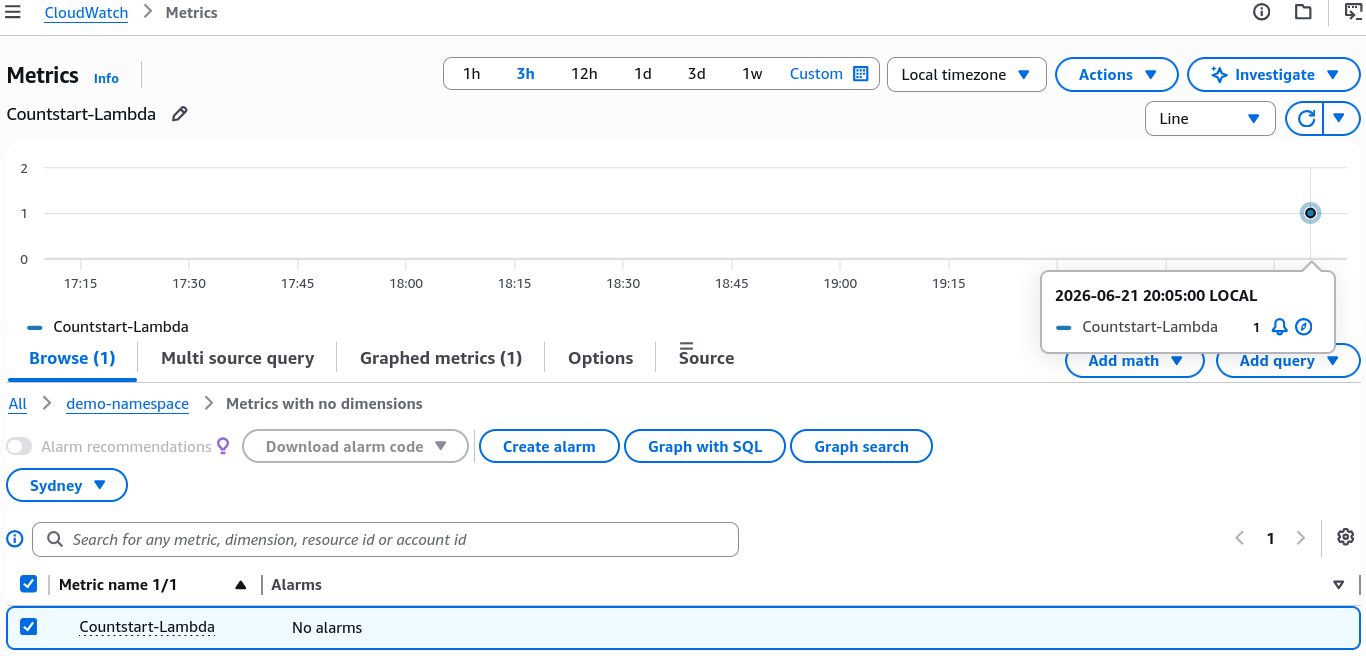
Task: Edit the Countstart-Lambda graph title pencil
Action: (x=180, y=114)
